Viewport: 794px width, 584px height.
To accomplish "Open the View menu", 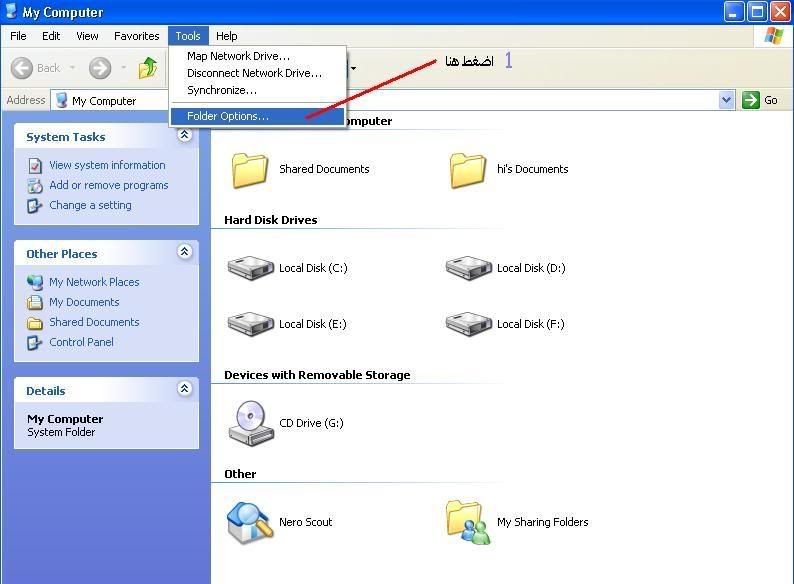I will pos(87,36).
